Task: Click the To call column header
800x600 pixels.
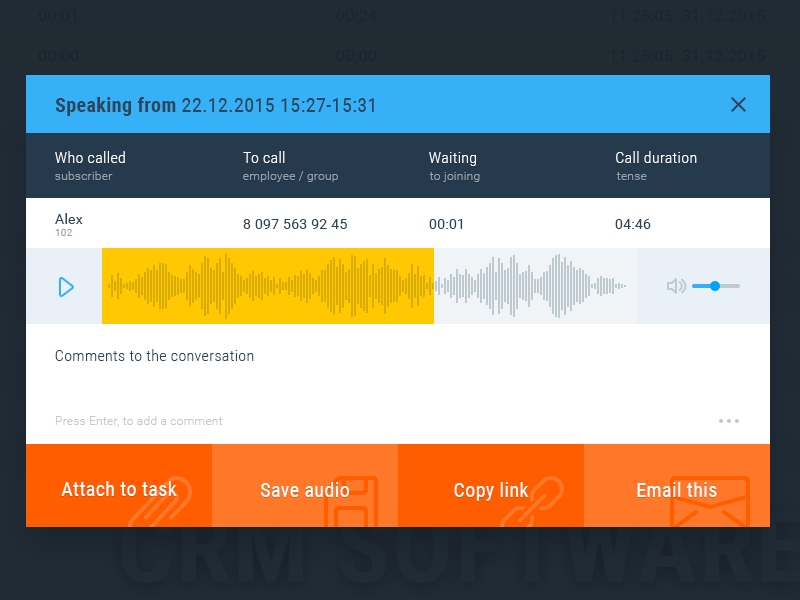Action: (264, 158)
